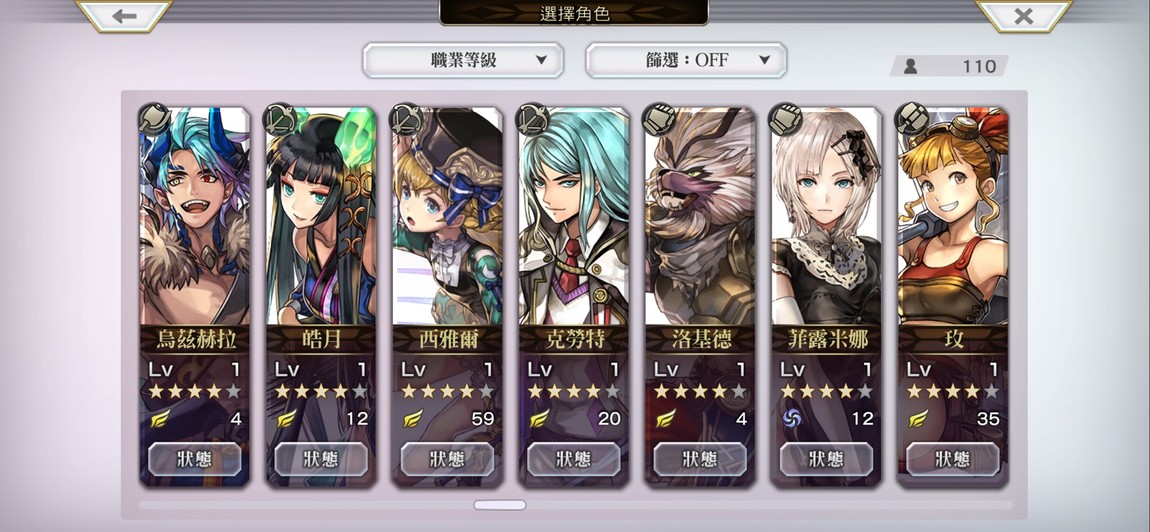Click the gold wing icon on 克勞特's card
The width and height of the screenshot is (1150, 532).
[x=539, y=418]
